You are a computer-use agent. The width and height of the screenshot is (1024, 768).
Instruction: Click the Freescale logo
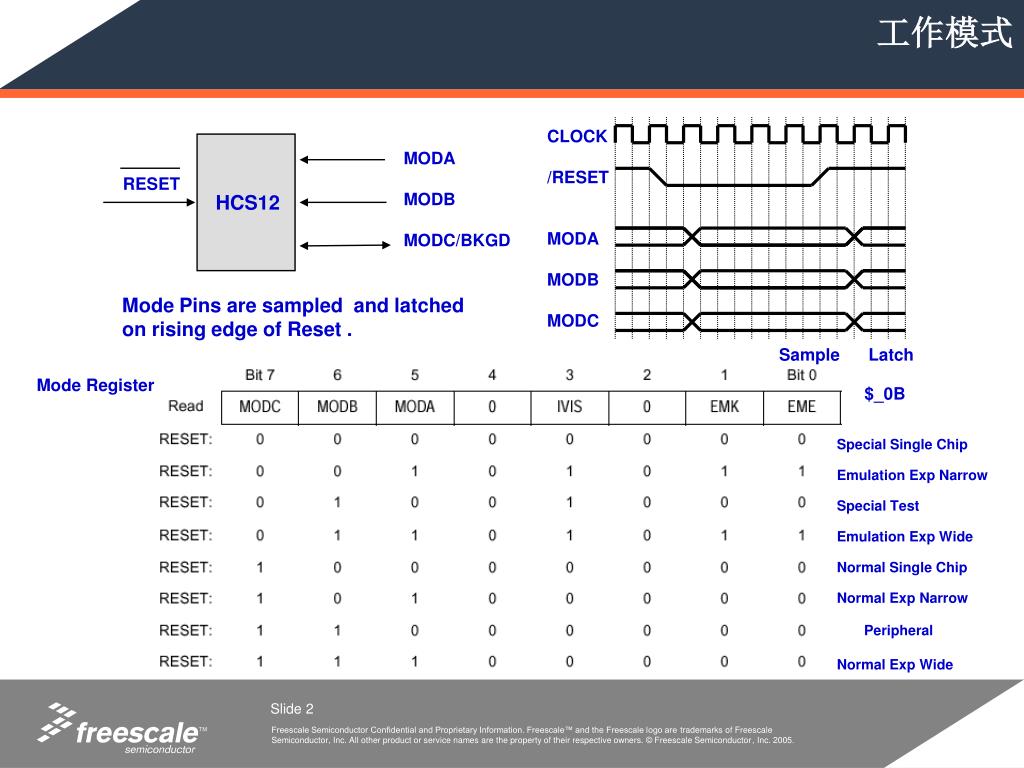[x=122, y=729]
